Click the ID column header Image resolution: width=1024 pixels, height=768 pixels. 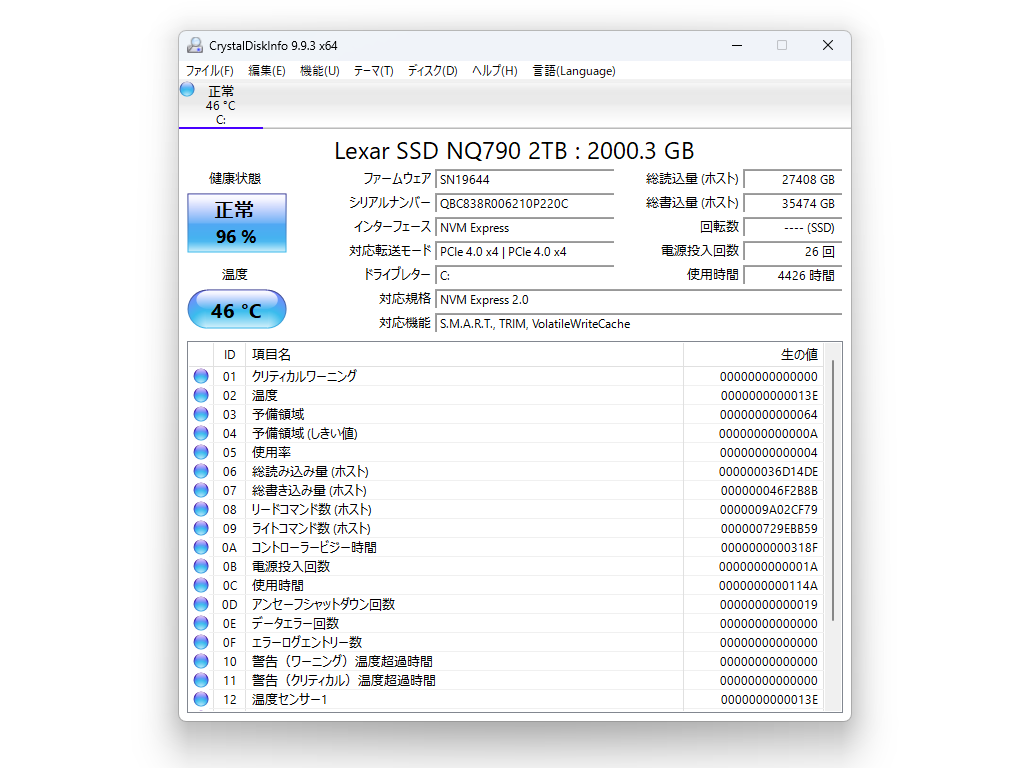coord(229,355)
